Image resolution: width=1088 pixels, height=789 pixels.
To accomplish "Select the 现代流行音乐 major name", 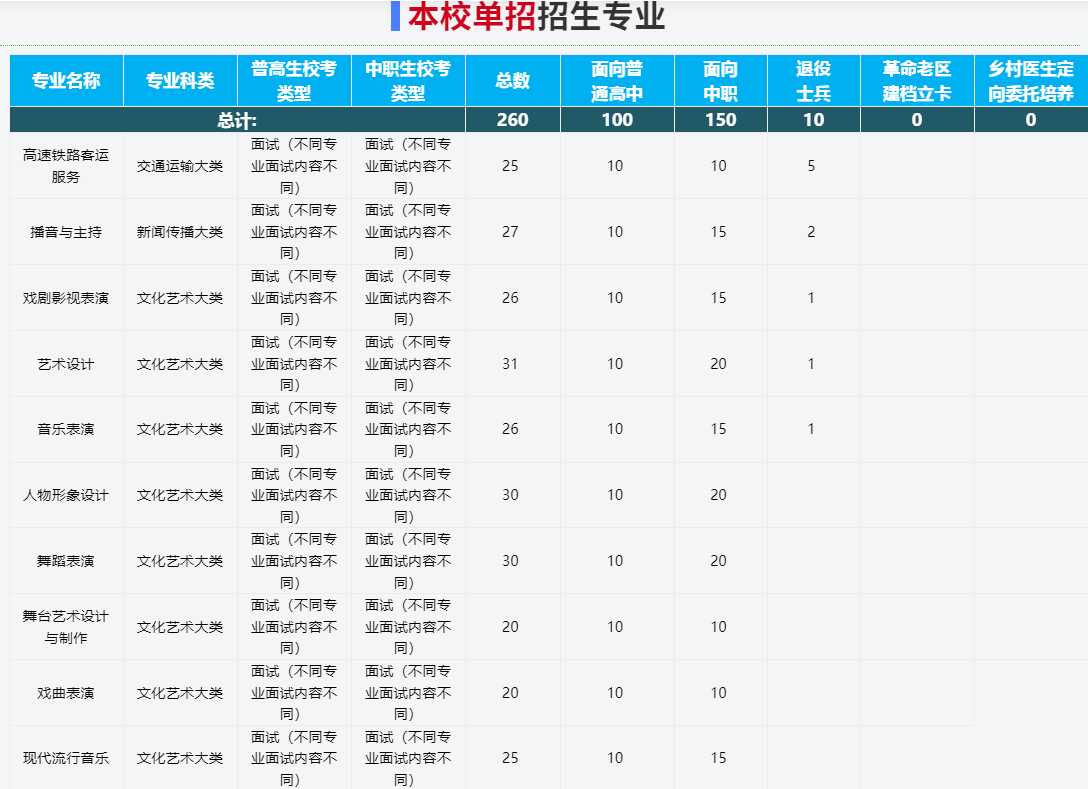I will [x=66, y=758].
